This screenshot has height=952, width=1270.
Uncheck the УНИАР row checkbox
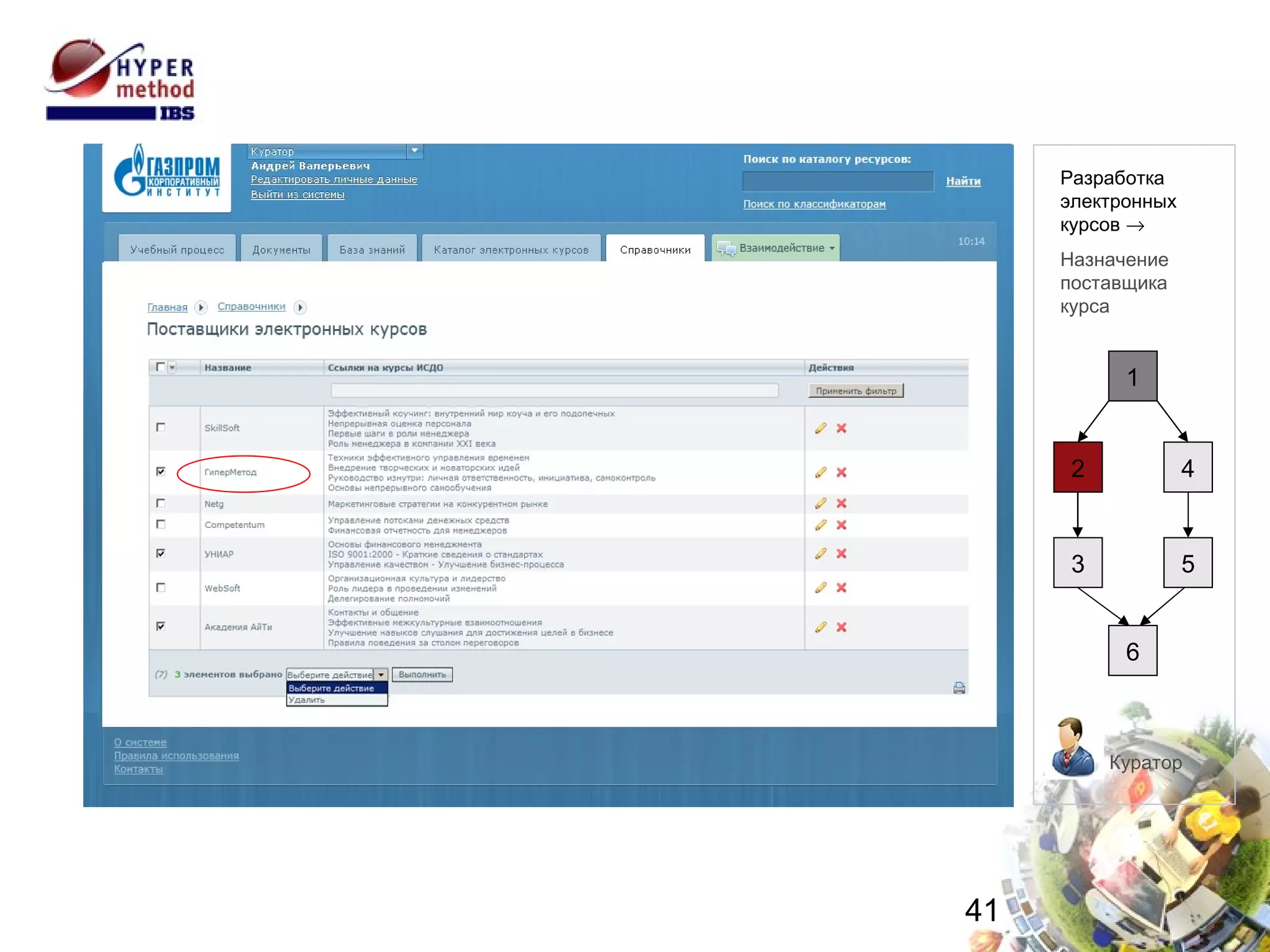pyautogui.click(x=161, y=553)
